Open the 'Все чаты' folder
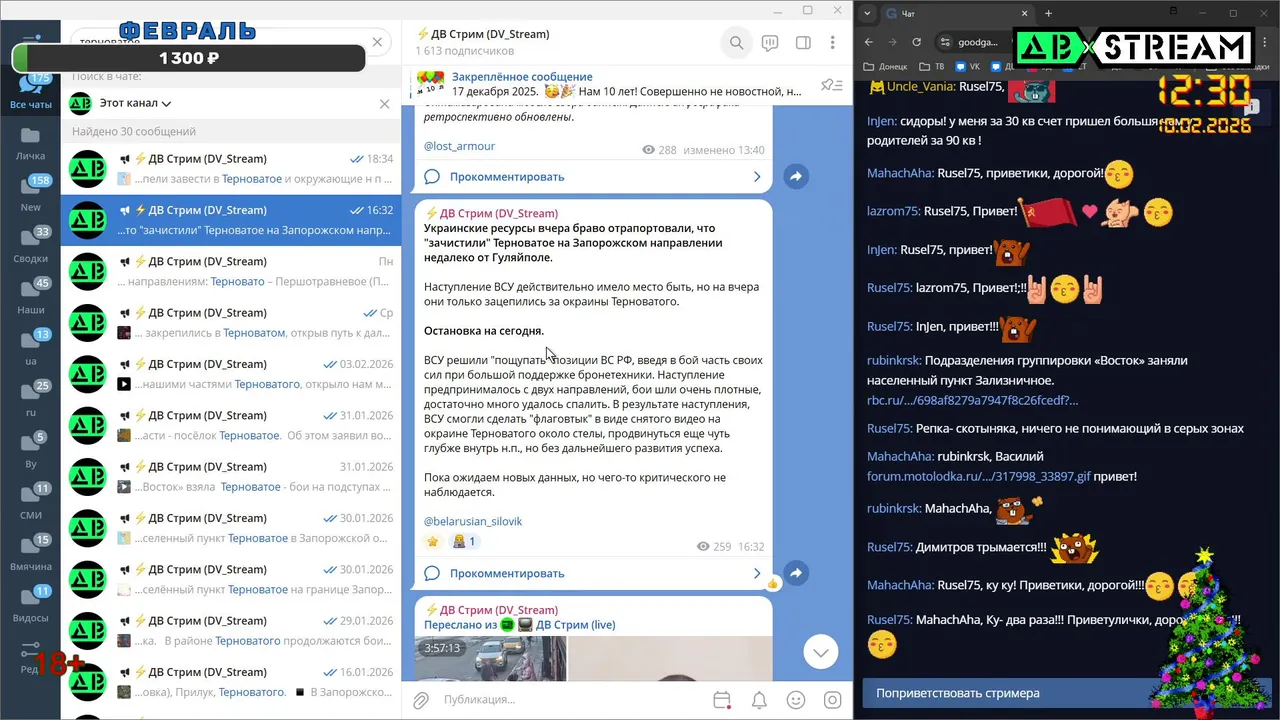The height and width of the screenshot is (720, 1280). coord(31,92)
